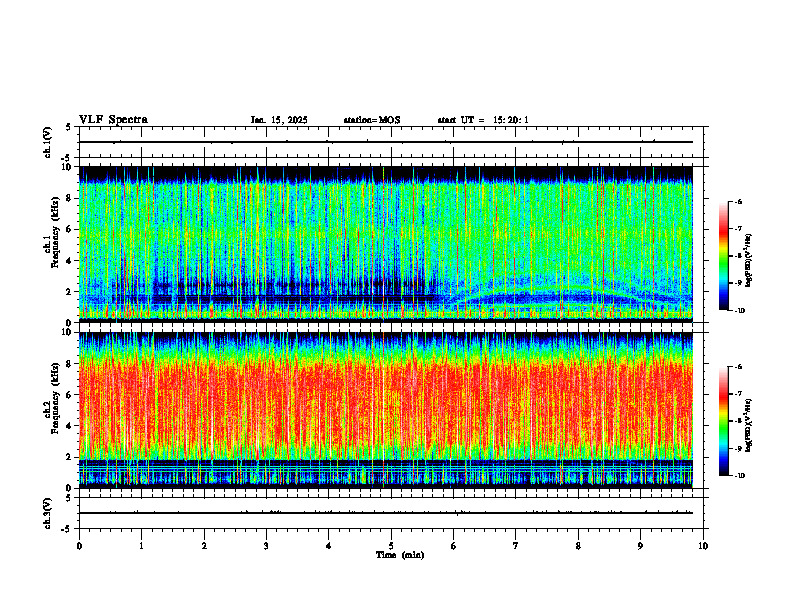This screenshot has width=792, height=612.
Task: Click the "ch.3(V)" axis label
Action: click(48, 513)
